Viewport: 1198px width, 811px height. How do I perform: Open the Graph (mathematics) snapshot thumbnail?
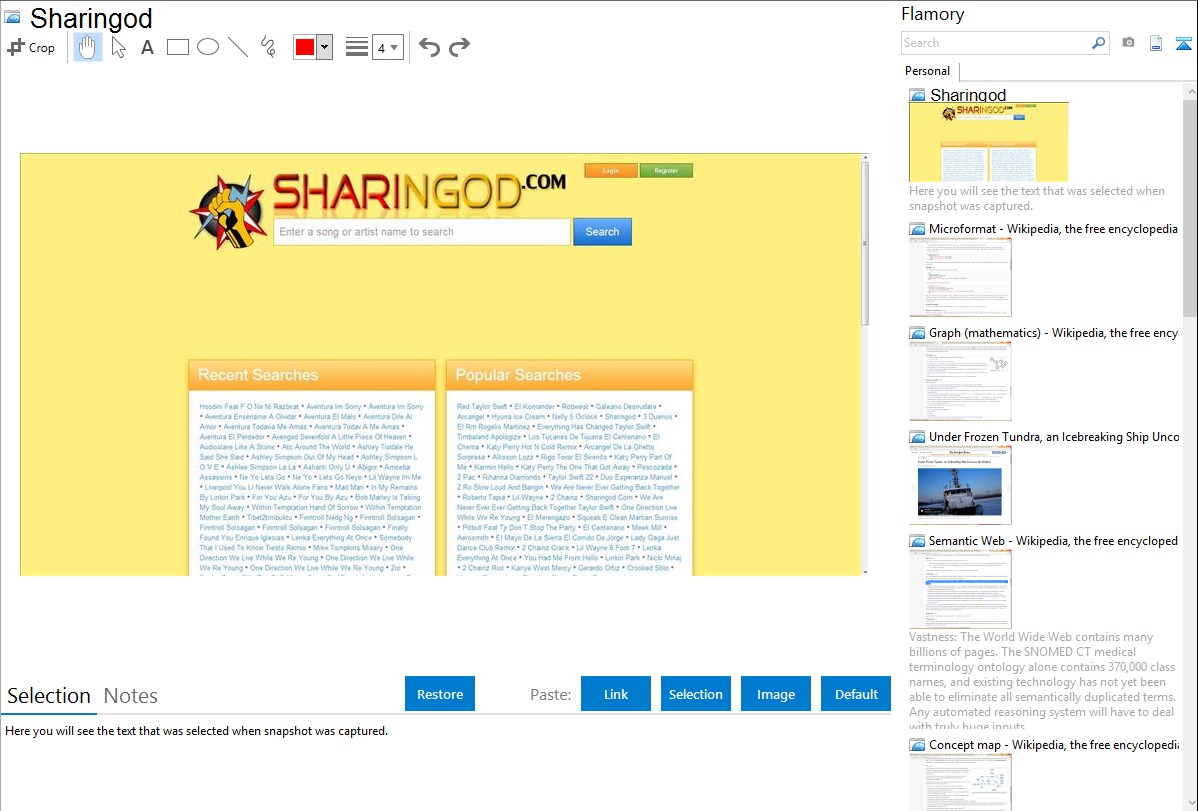pyautogui.click(x=960, y=381)
